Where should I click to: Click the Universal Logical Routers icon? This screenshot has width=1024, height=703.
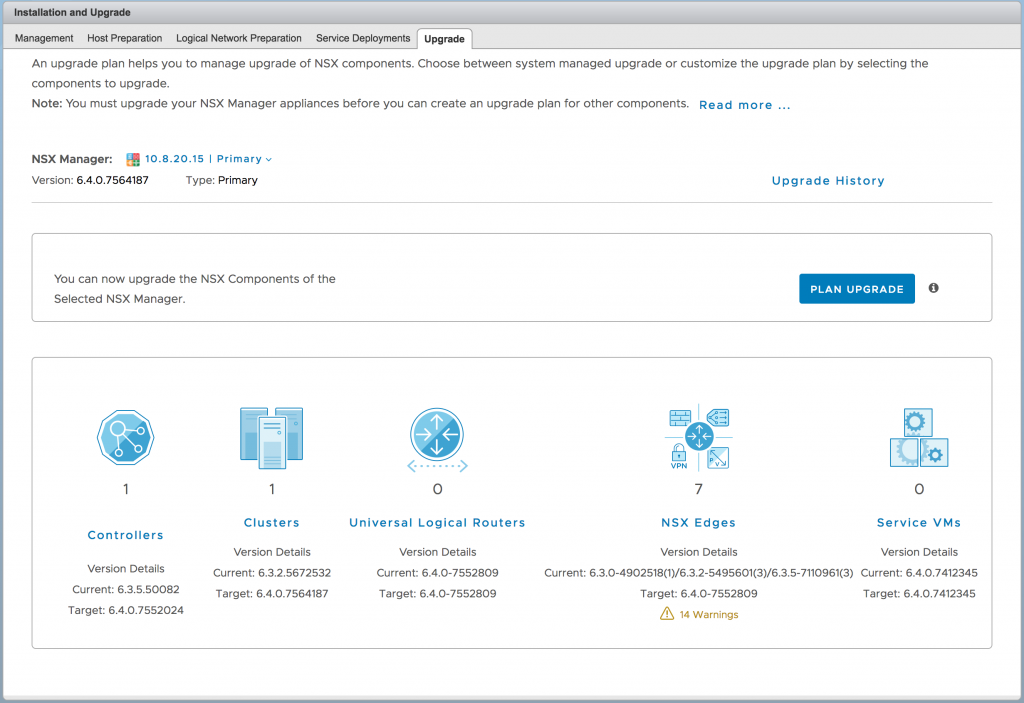pyautogui.click(x=437, y=437)
